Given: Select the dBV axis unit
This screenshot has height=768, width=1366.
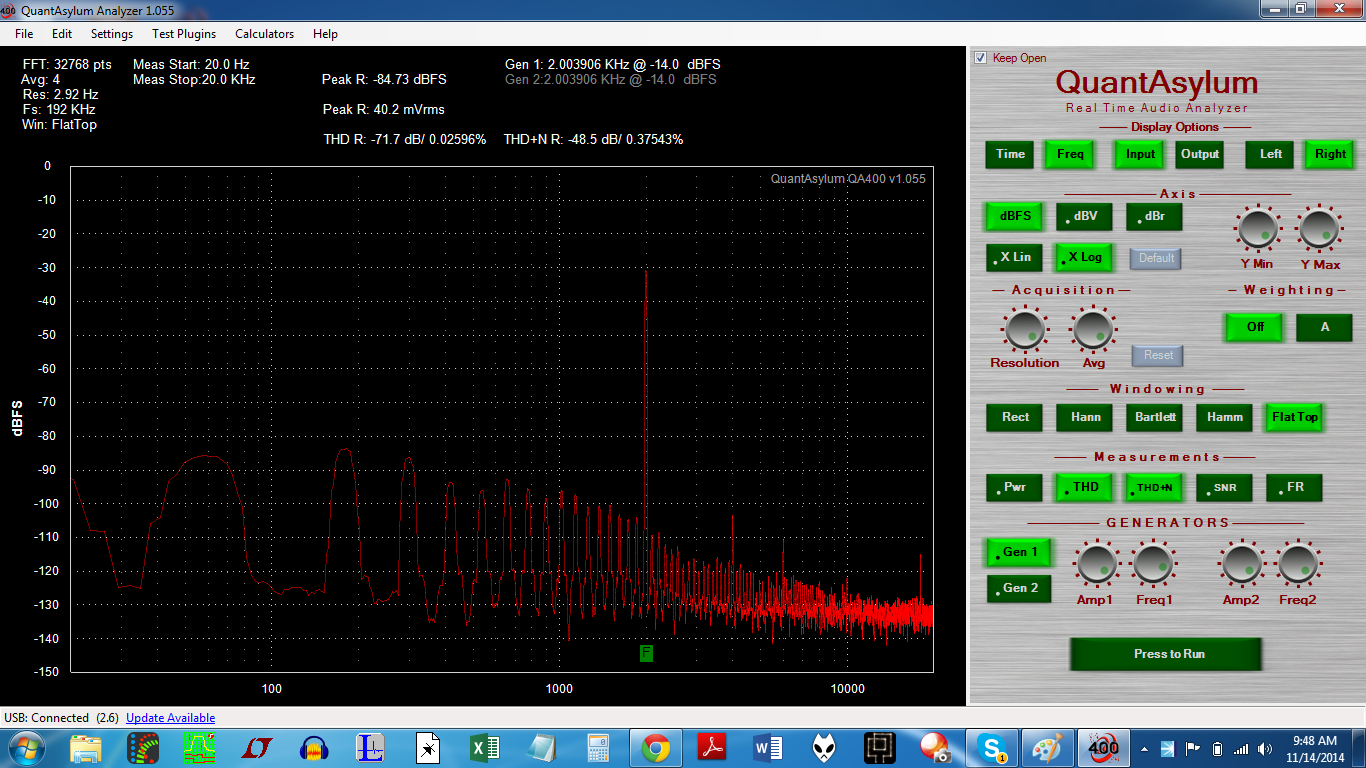Looking at the screenshot, I should point(1084,216).
